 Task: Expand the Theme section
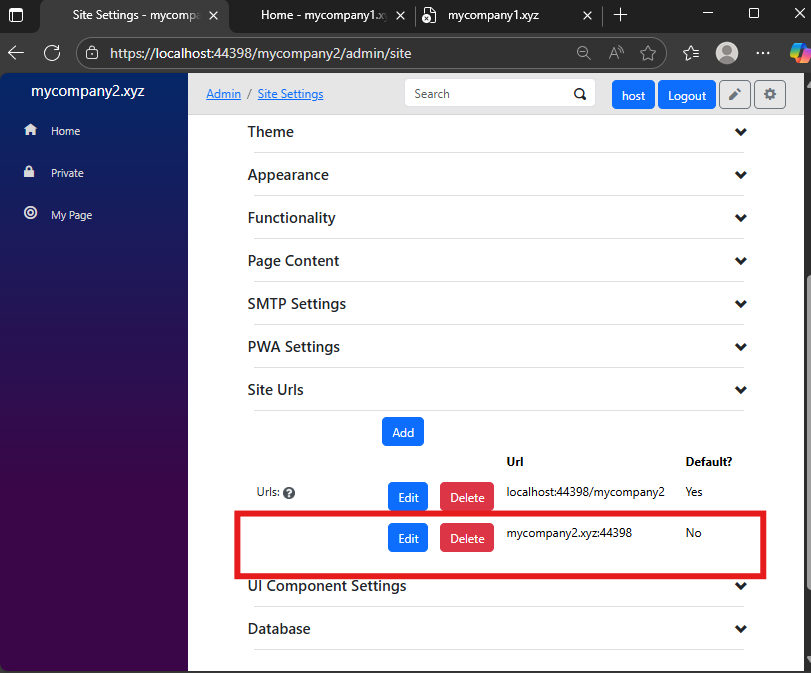coord(740,132)
